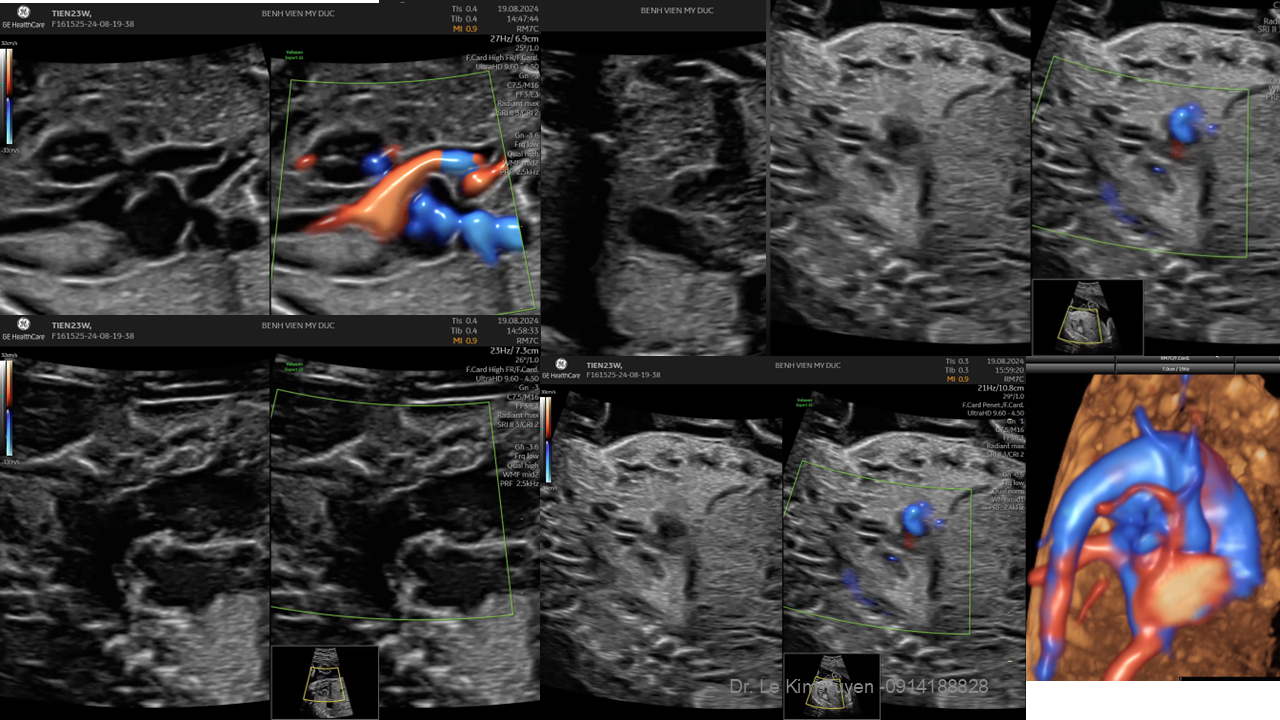Open the orientation thumbnail beside the watermark phone number
Viewport: 1280px width, 720px height.
point(831,687)
